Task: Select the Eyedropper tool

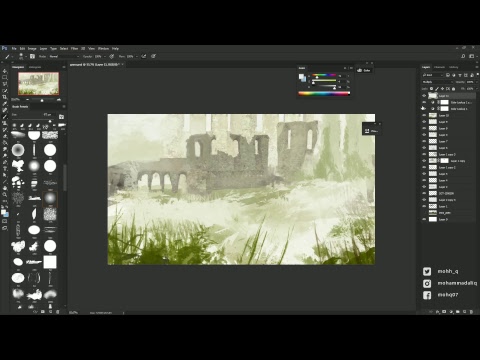Action: [5, 103]
